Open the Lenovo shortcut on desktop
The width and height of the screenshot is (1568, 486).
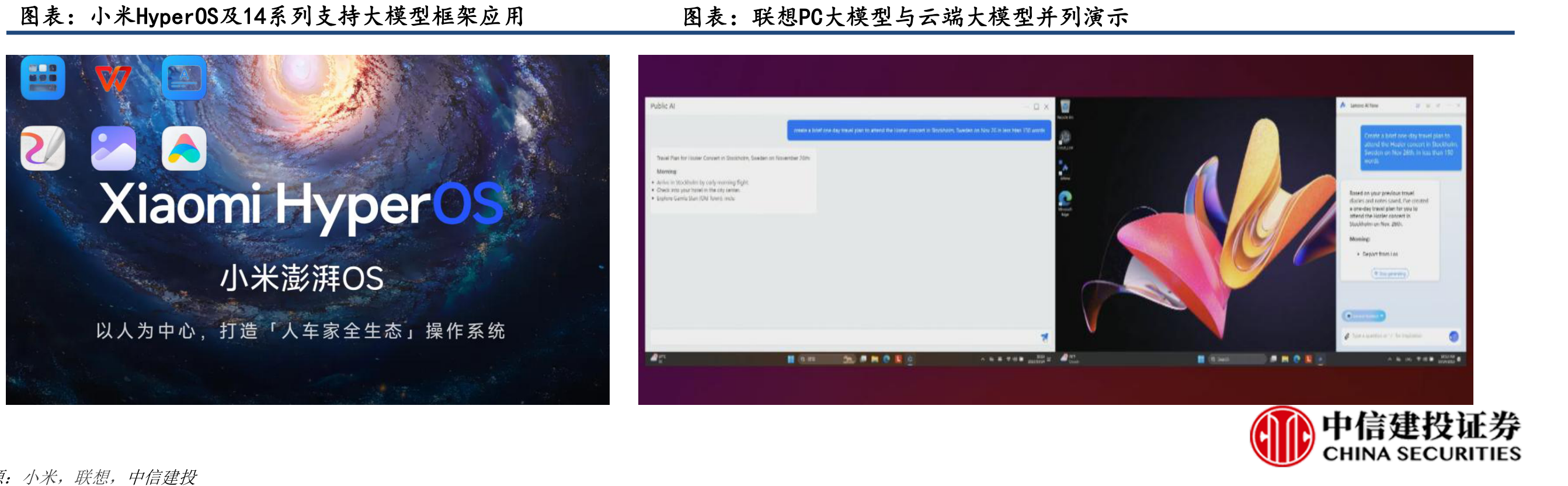click(1065, 170)
